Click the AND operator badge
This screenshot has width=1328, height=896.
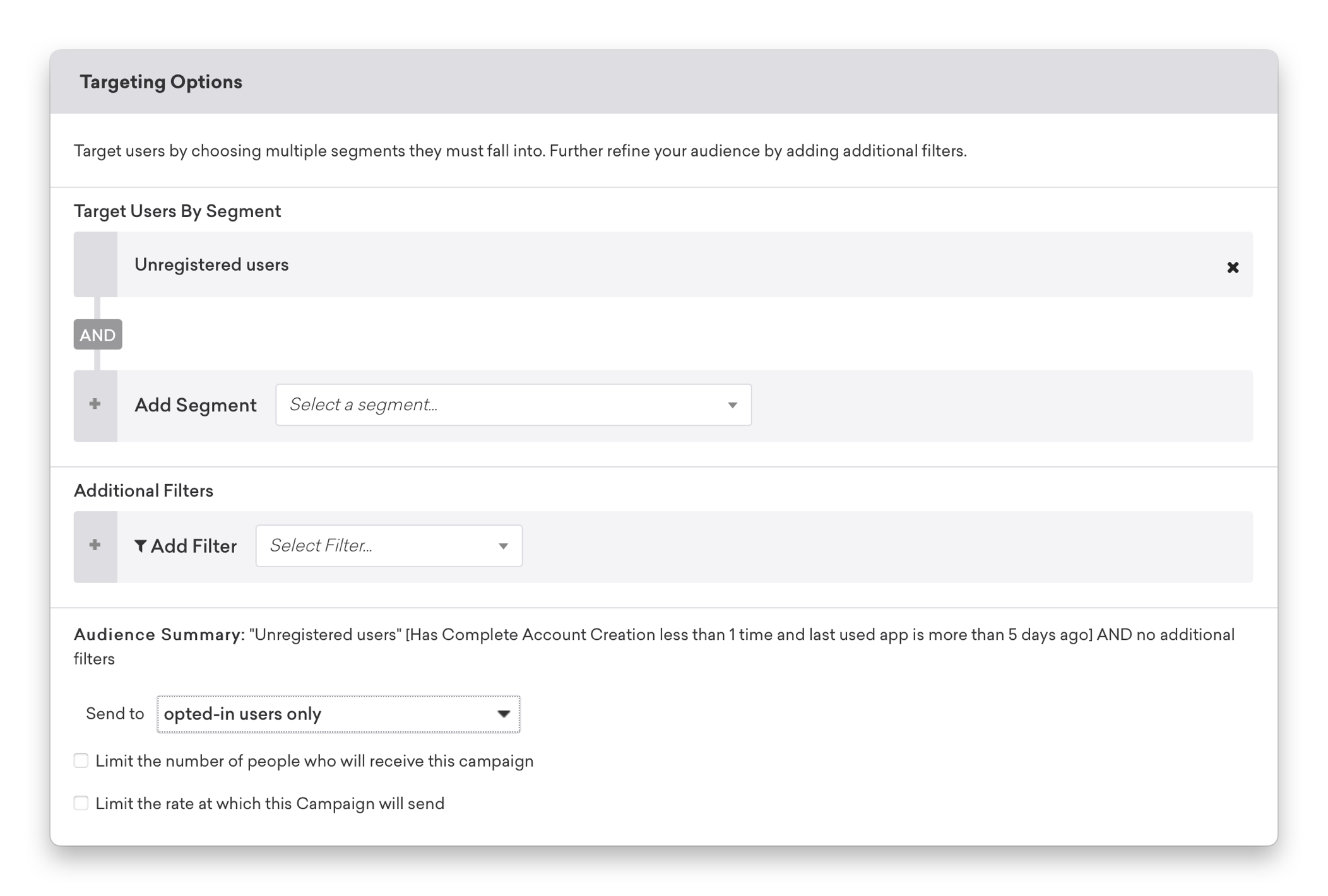point(98,334)
